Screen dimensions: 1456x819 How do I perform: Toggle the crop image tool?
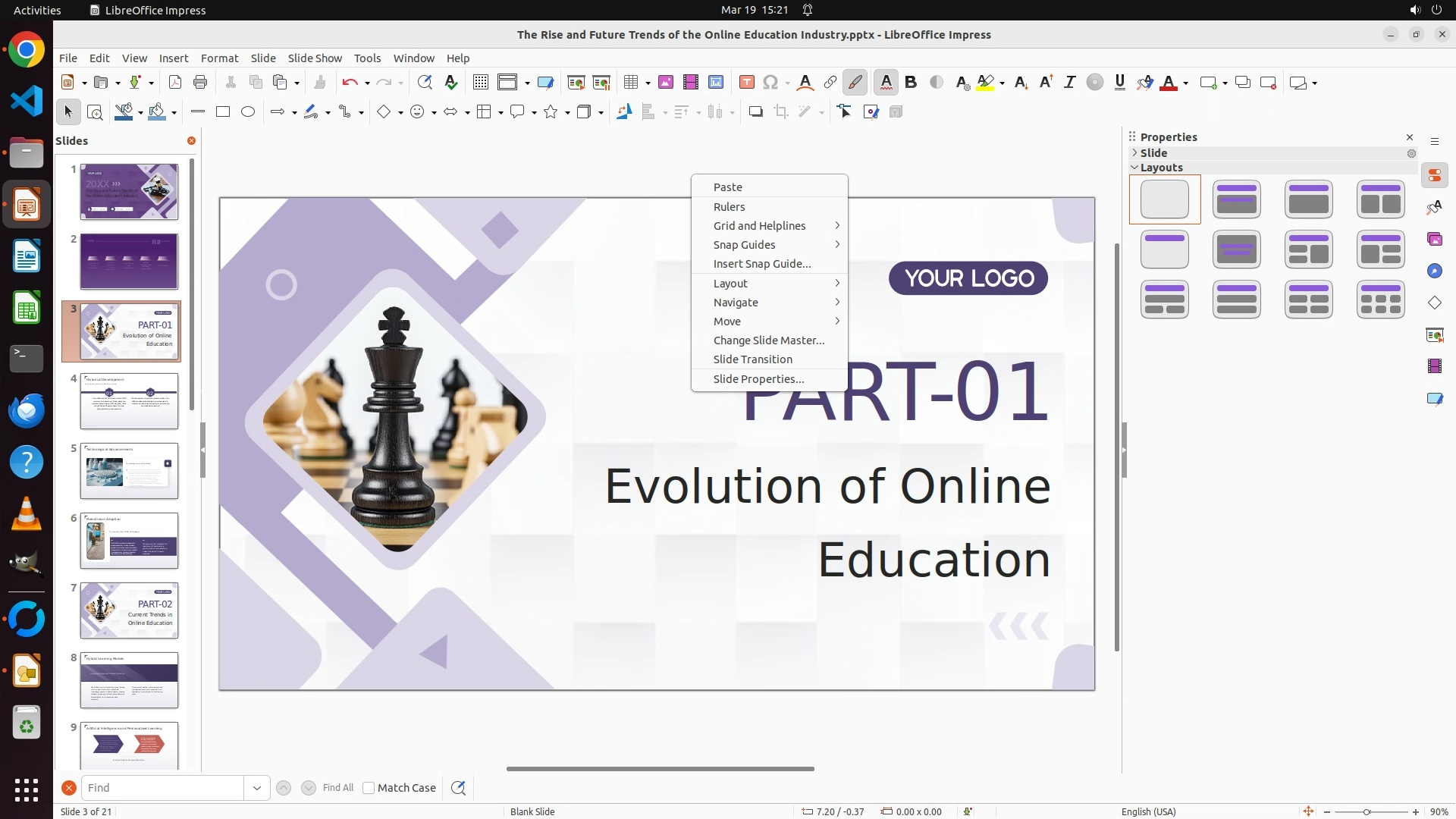tap(780, 112)
